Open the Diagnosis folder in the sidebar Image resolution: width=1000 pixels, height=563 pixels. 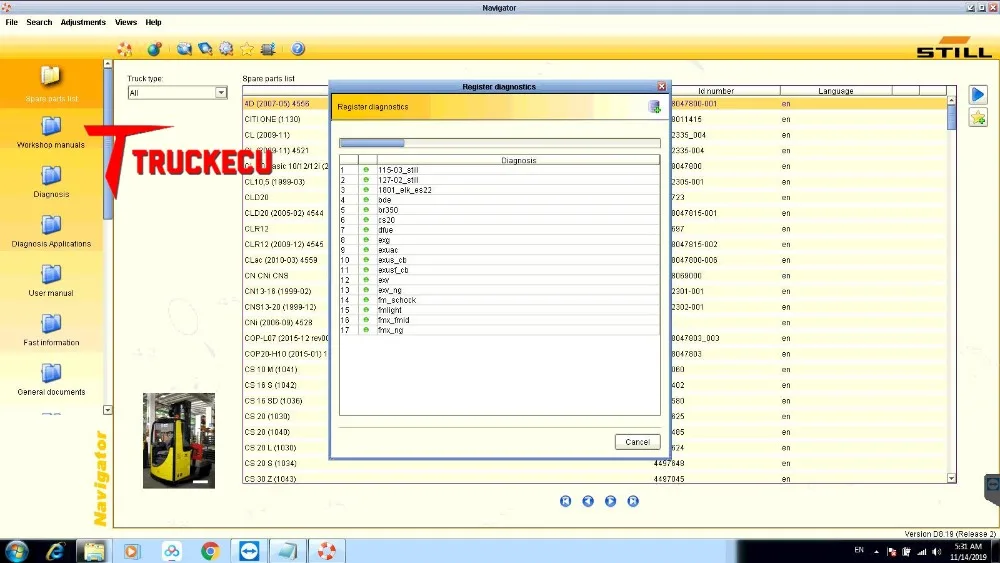[51, 182]
